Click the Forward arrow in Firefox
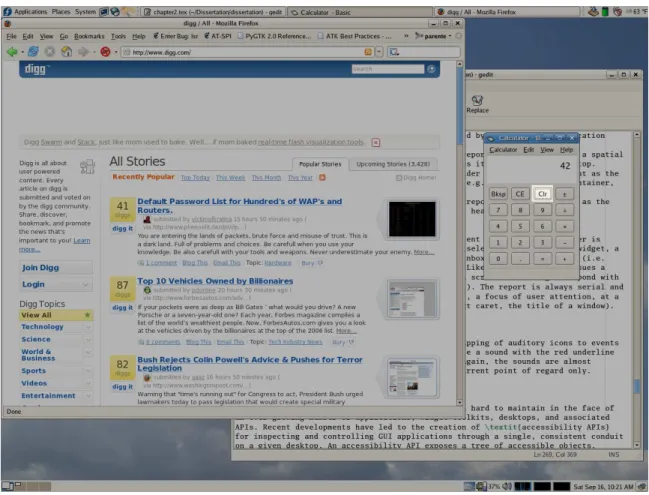Screen dimensions: 649x495 pyautogui.click(x=83, y=52)
